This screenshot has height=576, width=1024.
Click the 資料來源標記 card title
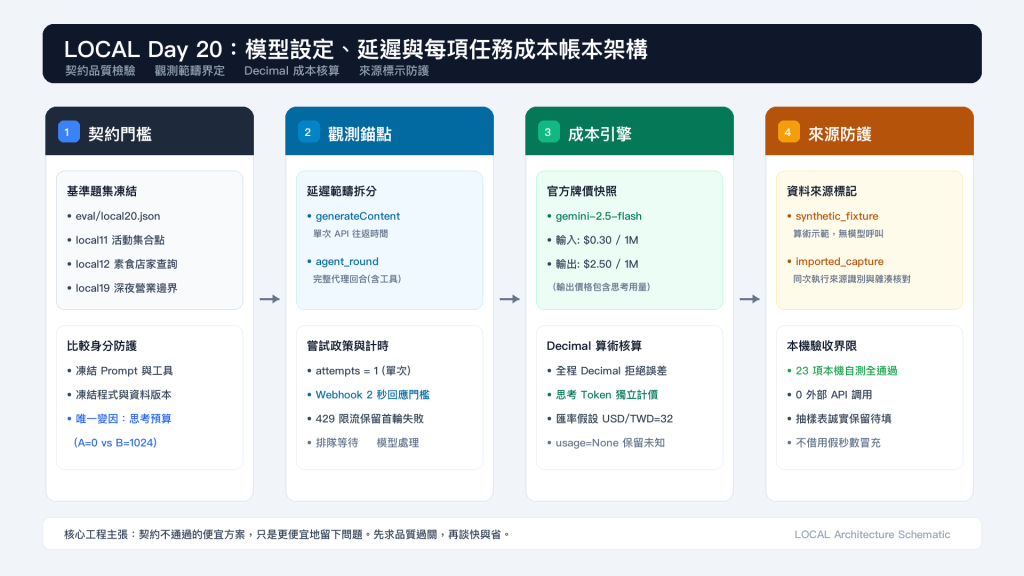[x=822, y=191]
